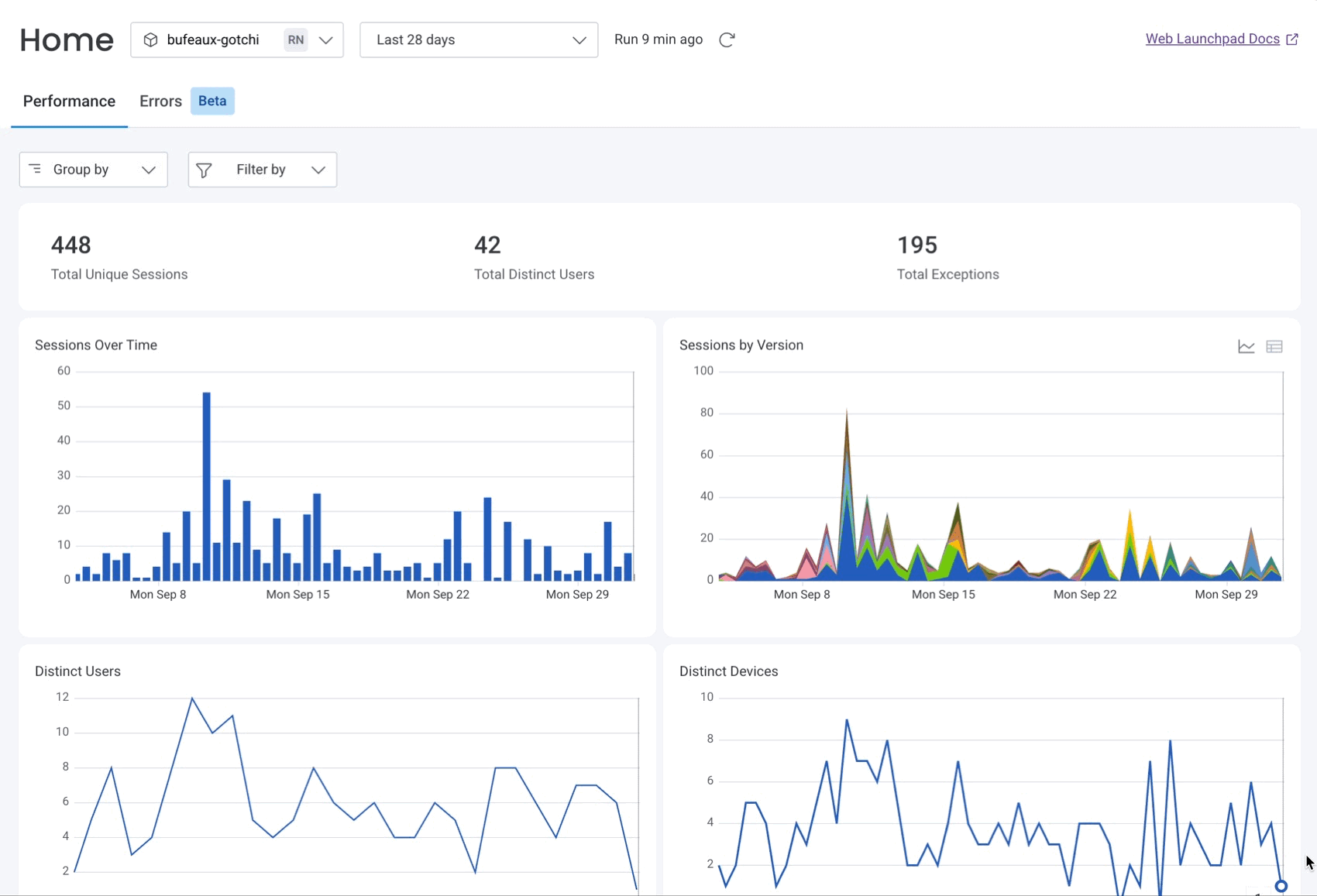Click the refresh icon next to Run time

pos(727,39)
